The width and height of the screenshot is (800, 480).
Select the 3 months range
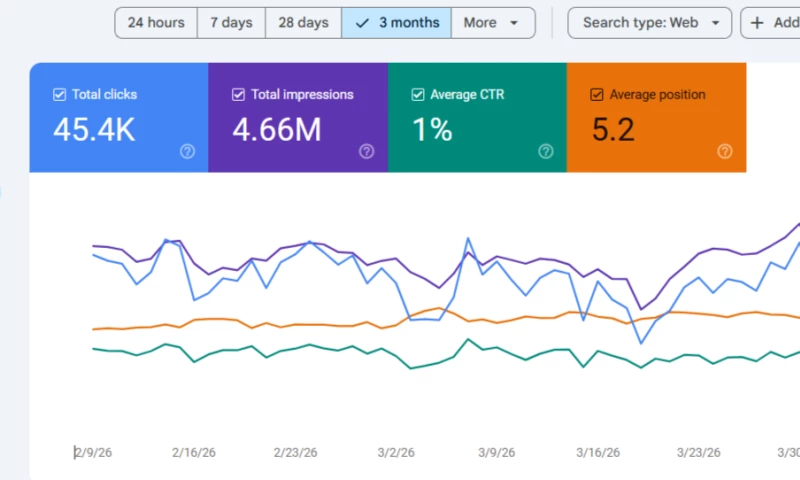pyautogui.click(x=396, y=23)
